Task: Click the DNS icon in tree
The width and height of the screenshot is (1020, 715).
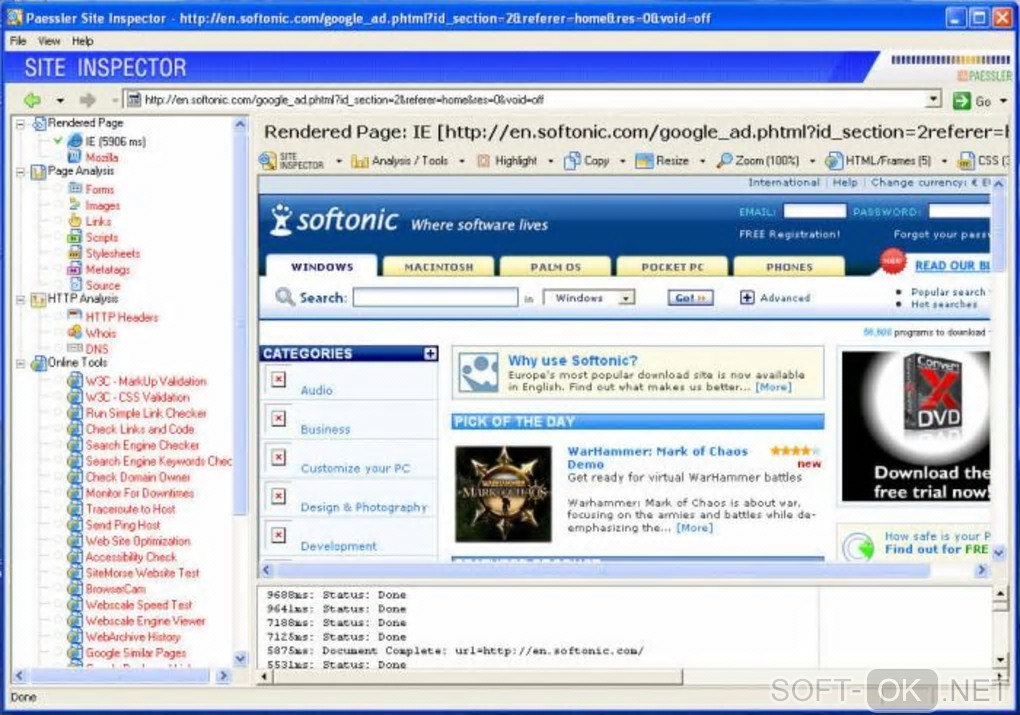Action: [75, 348]
